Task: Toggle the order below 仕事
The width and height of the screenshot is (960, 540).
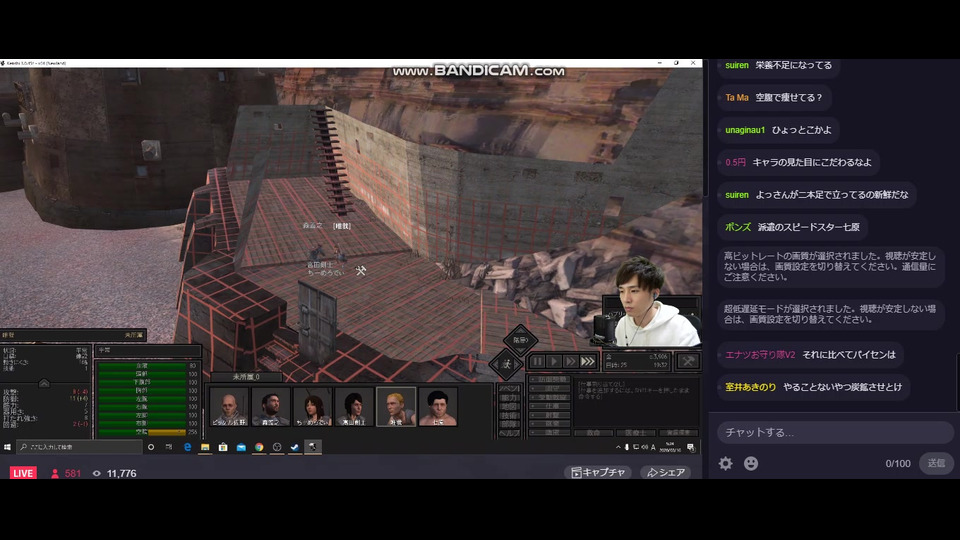Action: coord(550,414)
